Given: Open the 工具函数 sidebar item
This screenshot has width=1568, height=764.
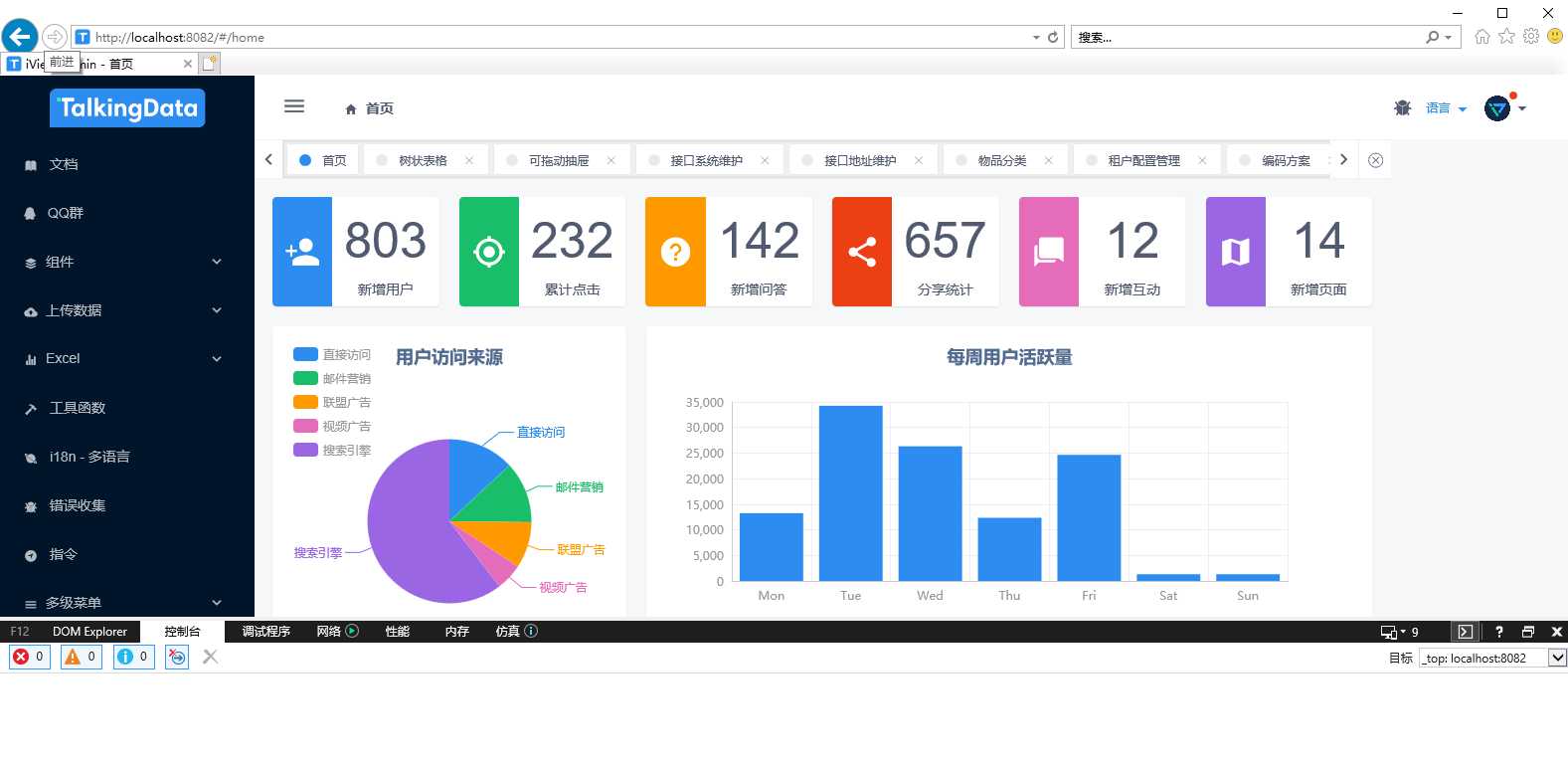Looking at the screenshot, I should coord(127,408).
